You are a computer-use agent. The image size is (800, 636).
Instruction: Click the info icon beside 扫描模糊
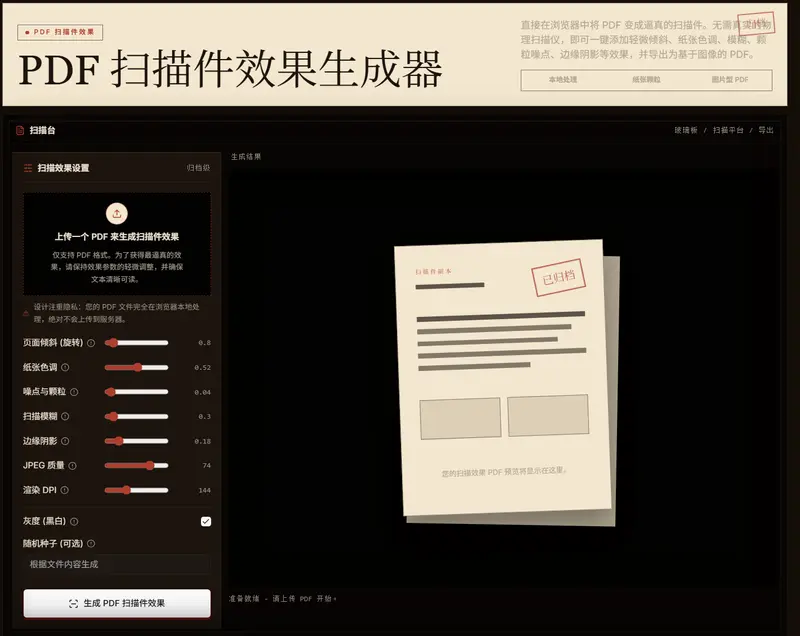(65, 417)
